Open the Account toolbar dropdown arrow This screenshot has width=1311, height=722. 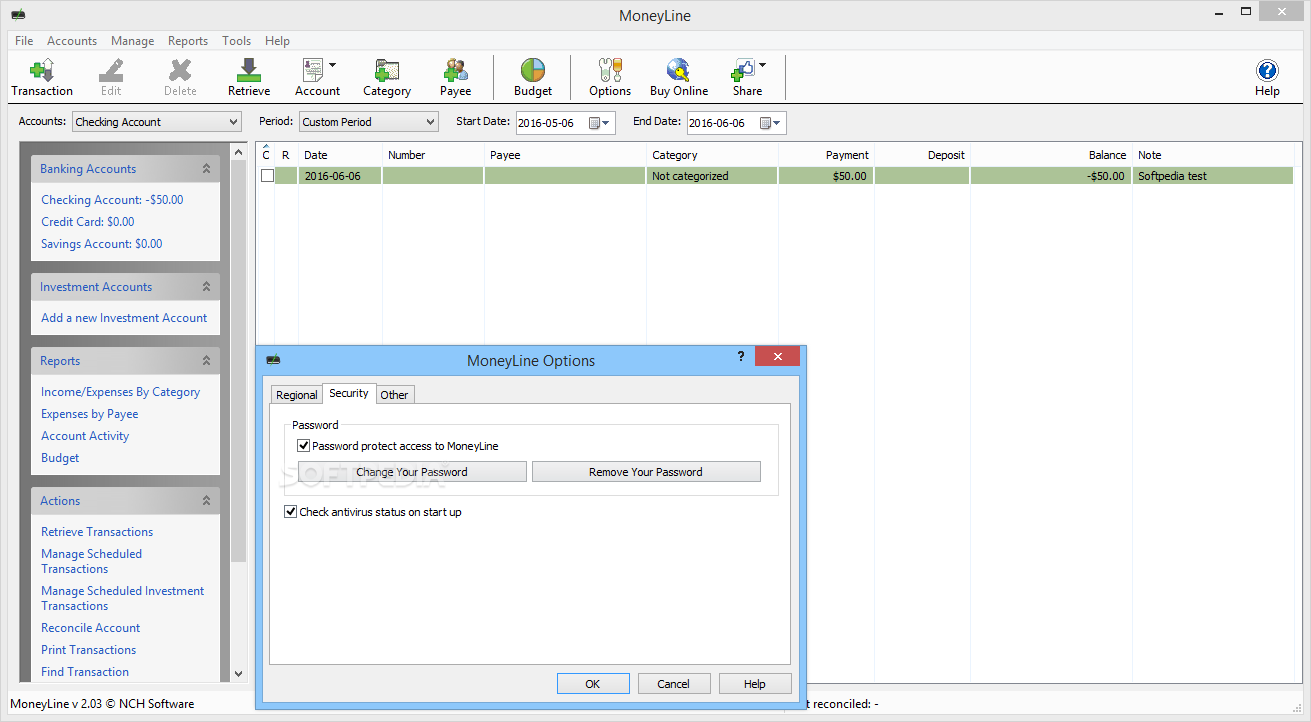click(333, 65)
